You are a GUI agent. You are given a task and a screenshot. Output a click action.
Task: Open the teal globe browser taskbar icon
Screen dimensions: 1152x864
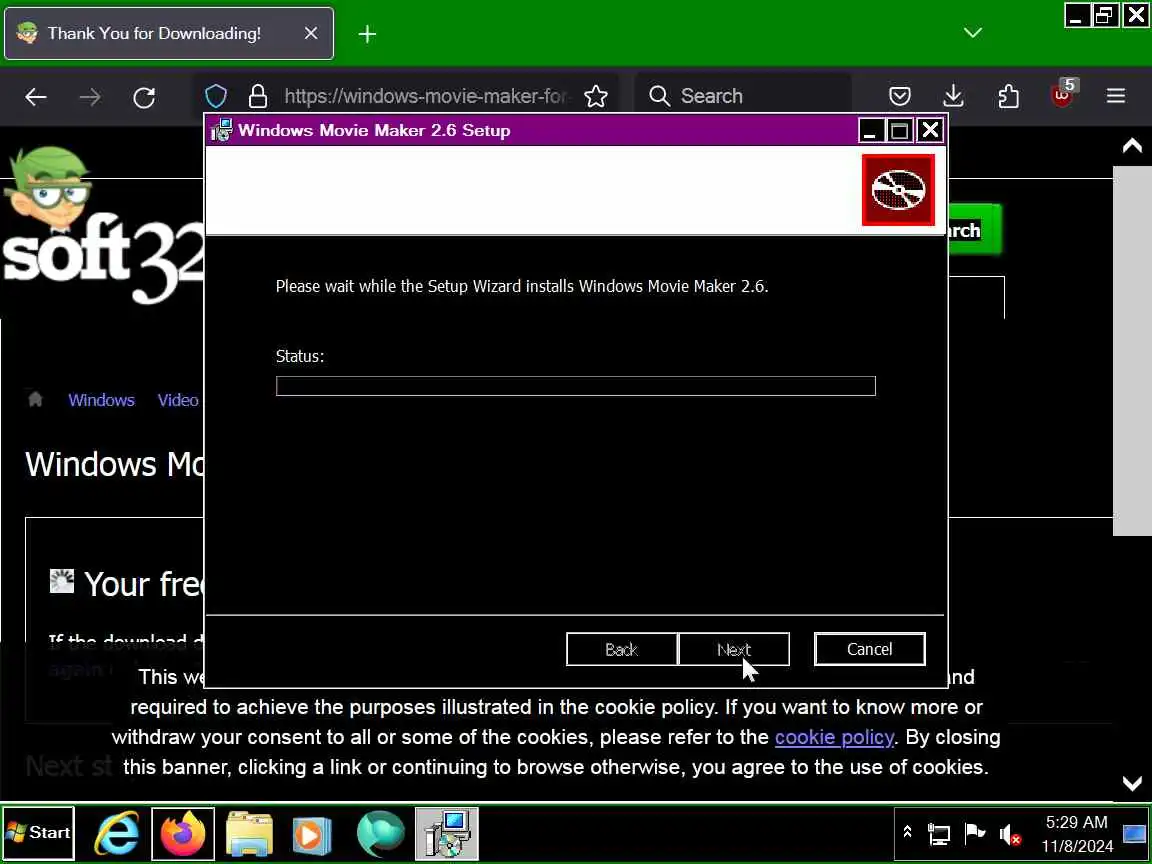[x=381, y=833]
